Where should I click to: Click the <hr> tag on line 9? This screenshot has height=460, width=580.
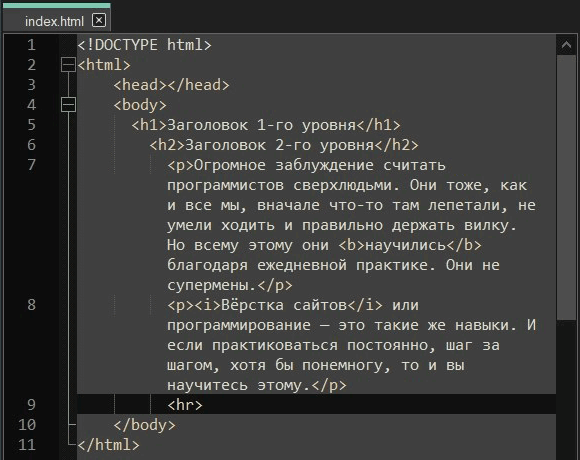185,405
